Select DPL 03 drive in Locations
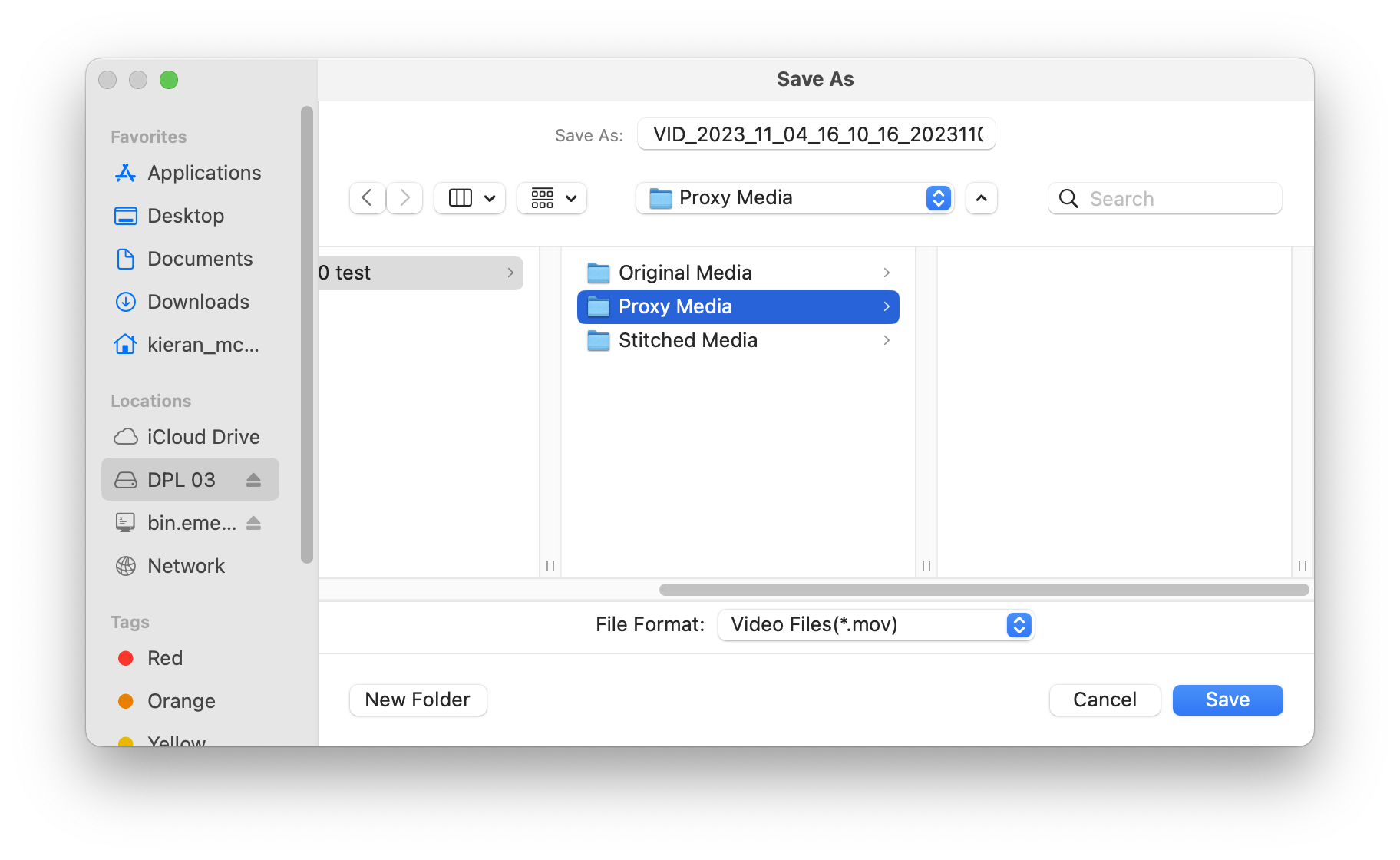Screen dimensions: 1400x860 [190, 480]
